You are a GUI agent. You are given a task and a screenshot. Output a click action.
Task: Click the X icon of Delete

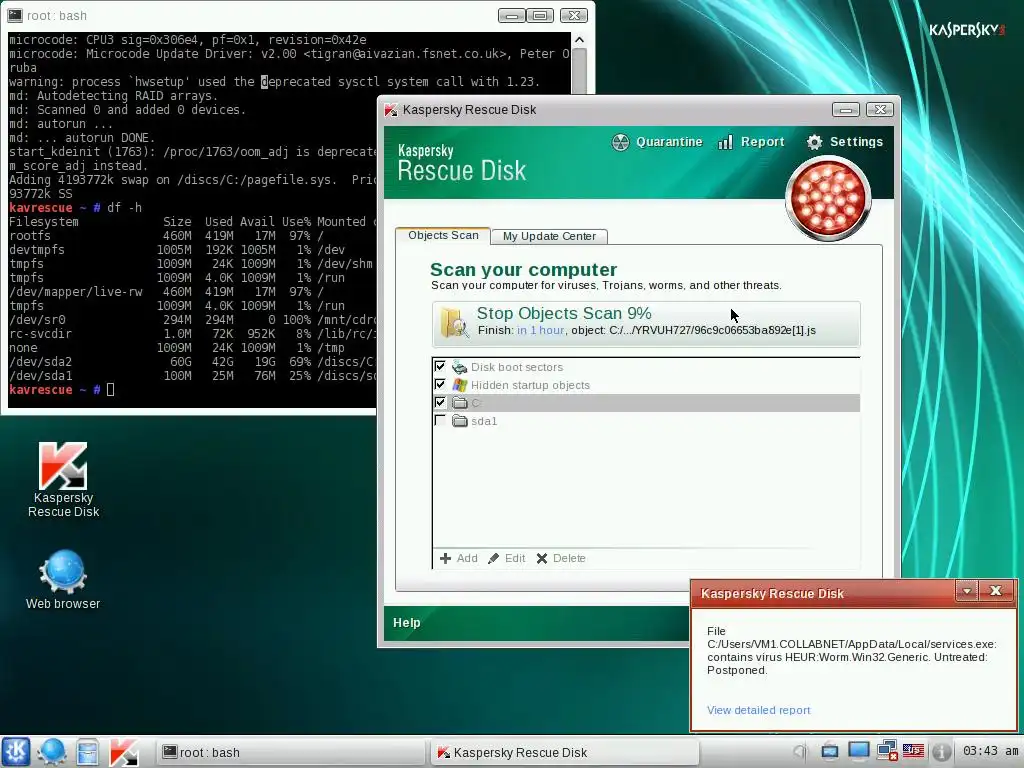coord(542,558)
